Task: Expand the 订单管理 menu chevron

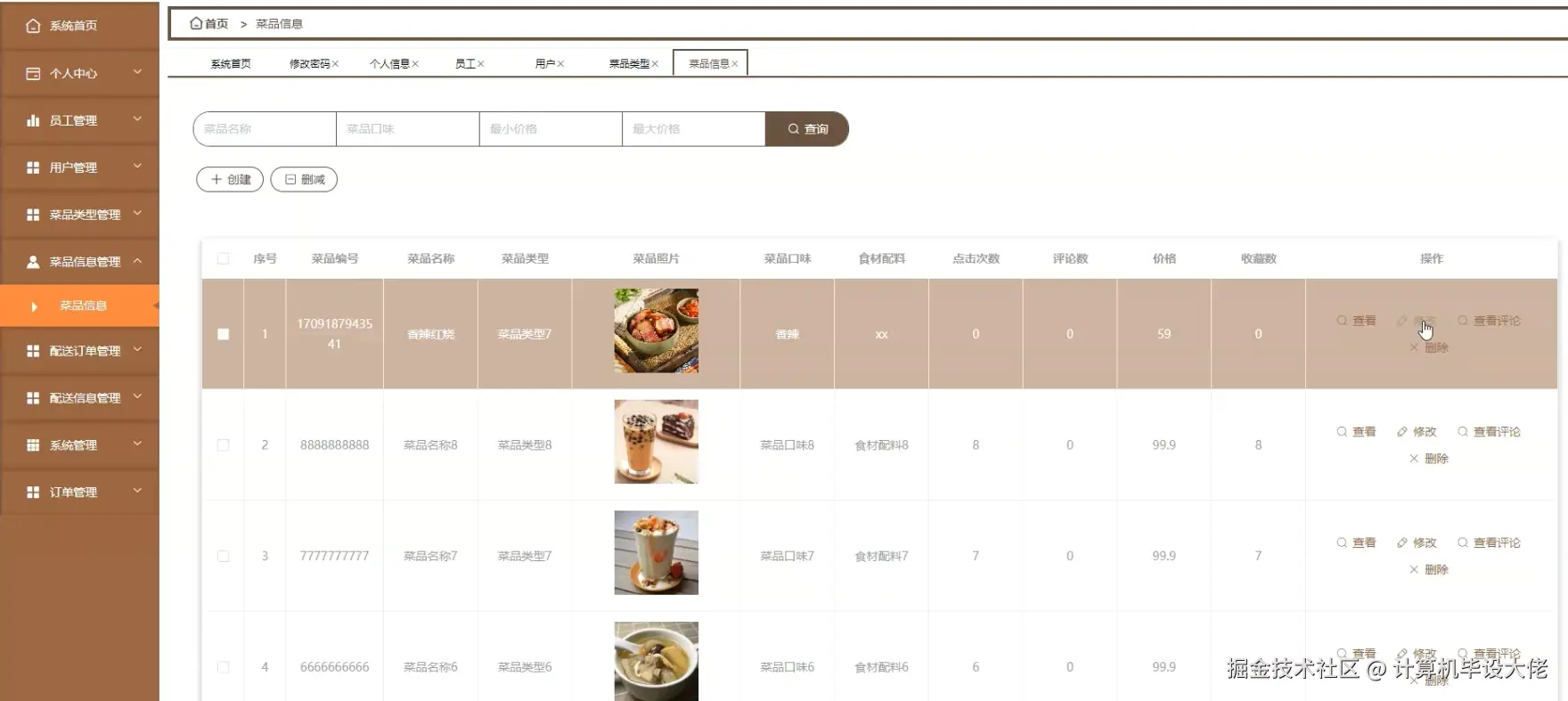Action: coord(137,491)
